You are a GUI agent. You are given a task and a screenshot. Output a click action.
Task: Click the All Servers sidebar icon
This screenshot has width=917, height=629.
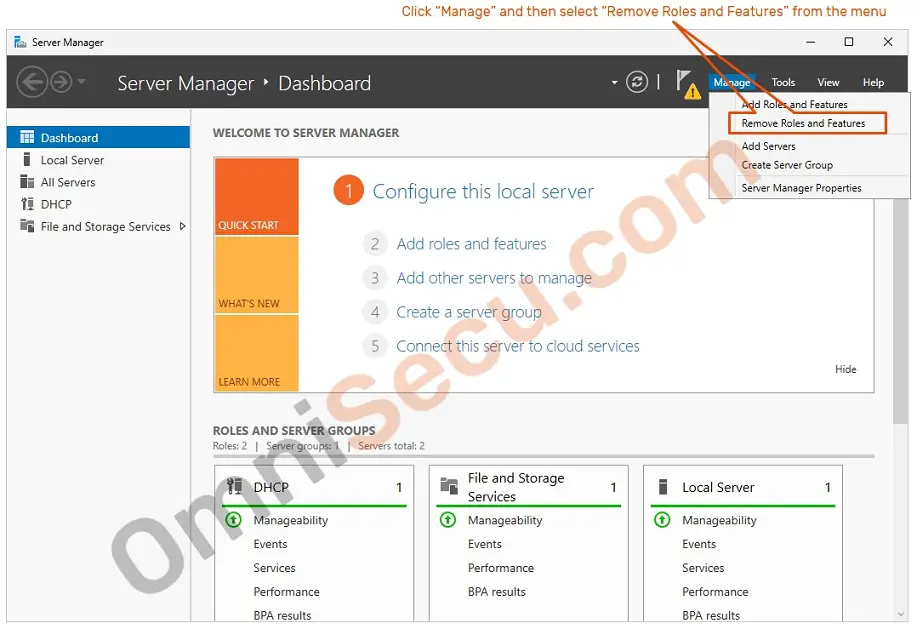[x=27, y=182]
